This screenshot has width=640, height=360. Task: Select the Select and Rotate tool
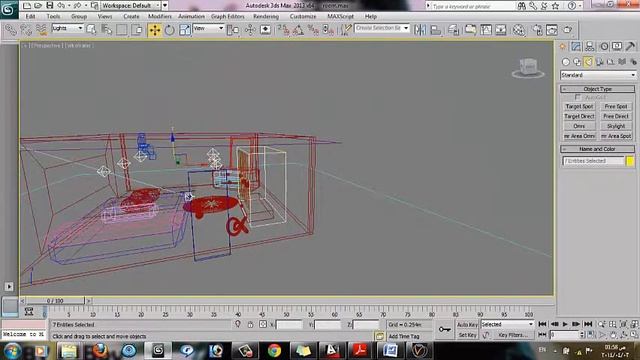pyautogui.click(x=169, y=30)
